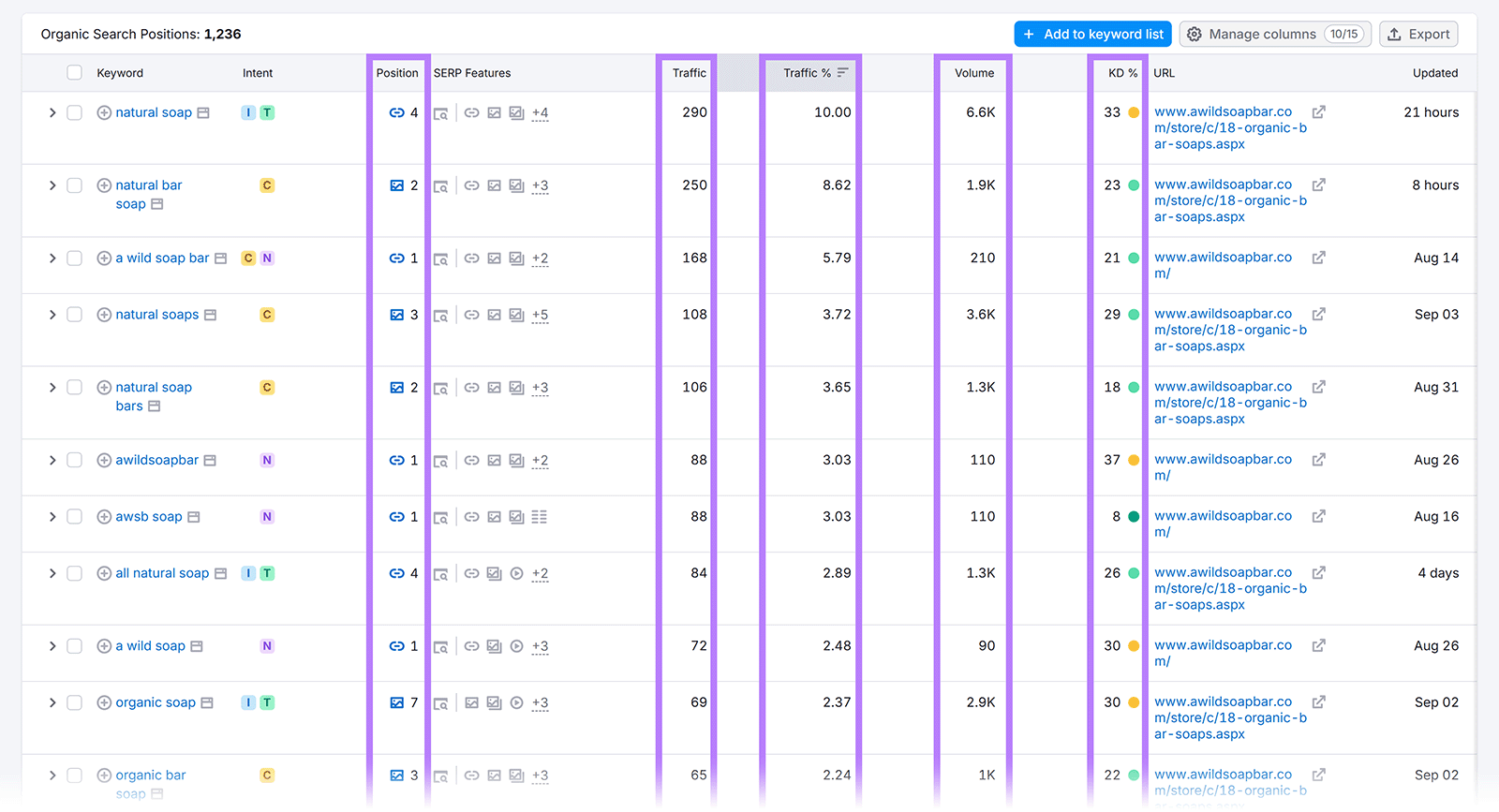This screenshot has width=1499, height=812.
Task: Check the select-all checkbox in header
Action: point(75,73)
